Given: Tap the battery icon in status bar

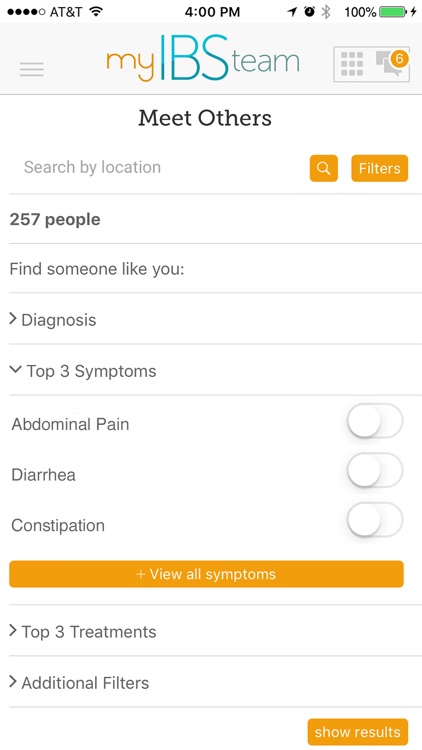Looking at the screenshot, I should 393,12.
